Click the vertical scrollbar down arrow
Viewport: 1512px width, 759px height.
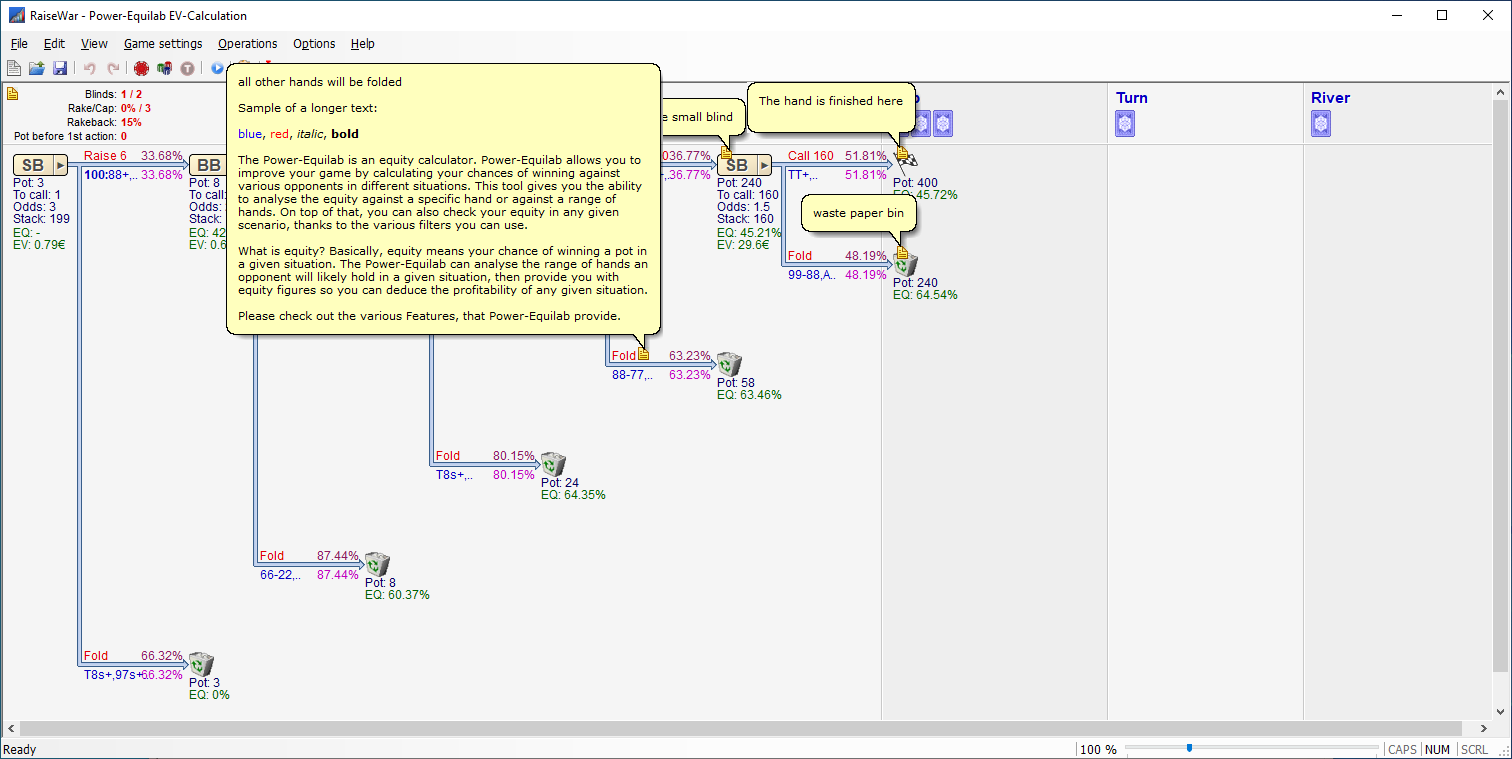[x=1502, y=710]
